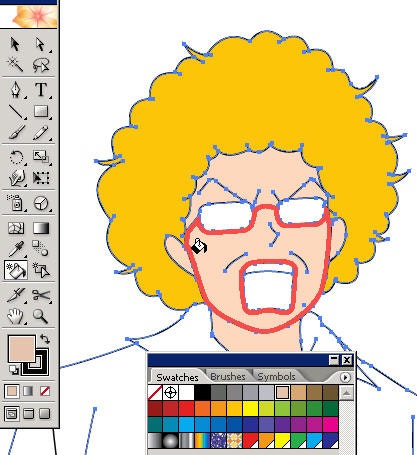This screenshot has height=455, width=417.
Task: Swap fill and stroke colors arrow
Action: [45, 339]
